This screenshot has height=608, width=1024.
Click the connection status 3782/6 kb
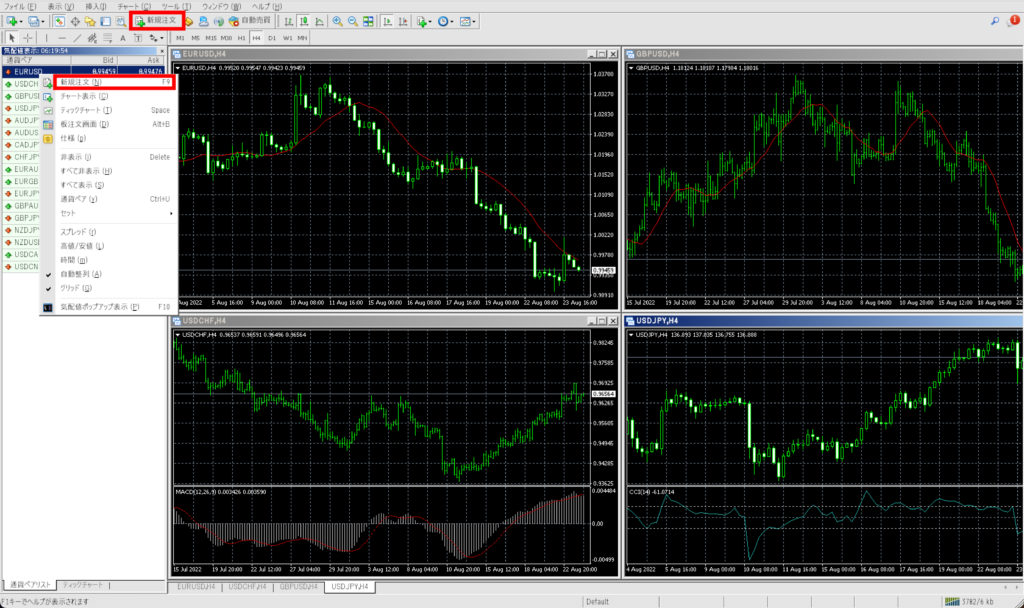(970, 601)
